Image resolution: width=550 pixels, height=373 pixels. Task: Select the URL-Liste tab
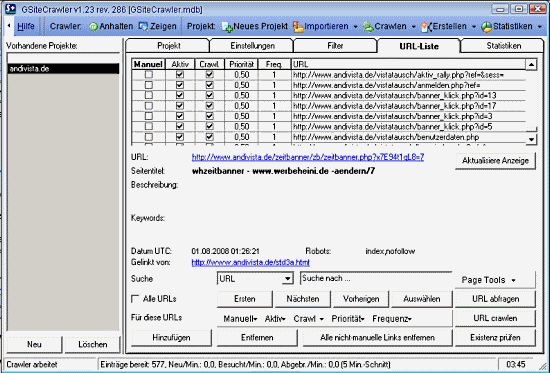(419, 46)
